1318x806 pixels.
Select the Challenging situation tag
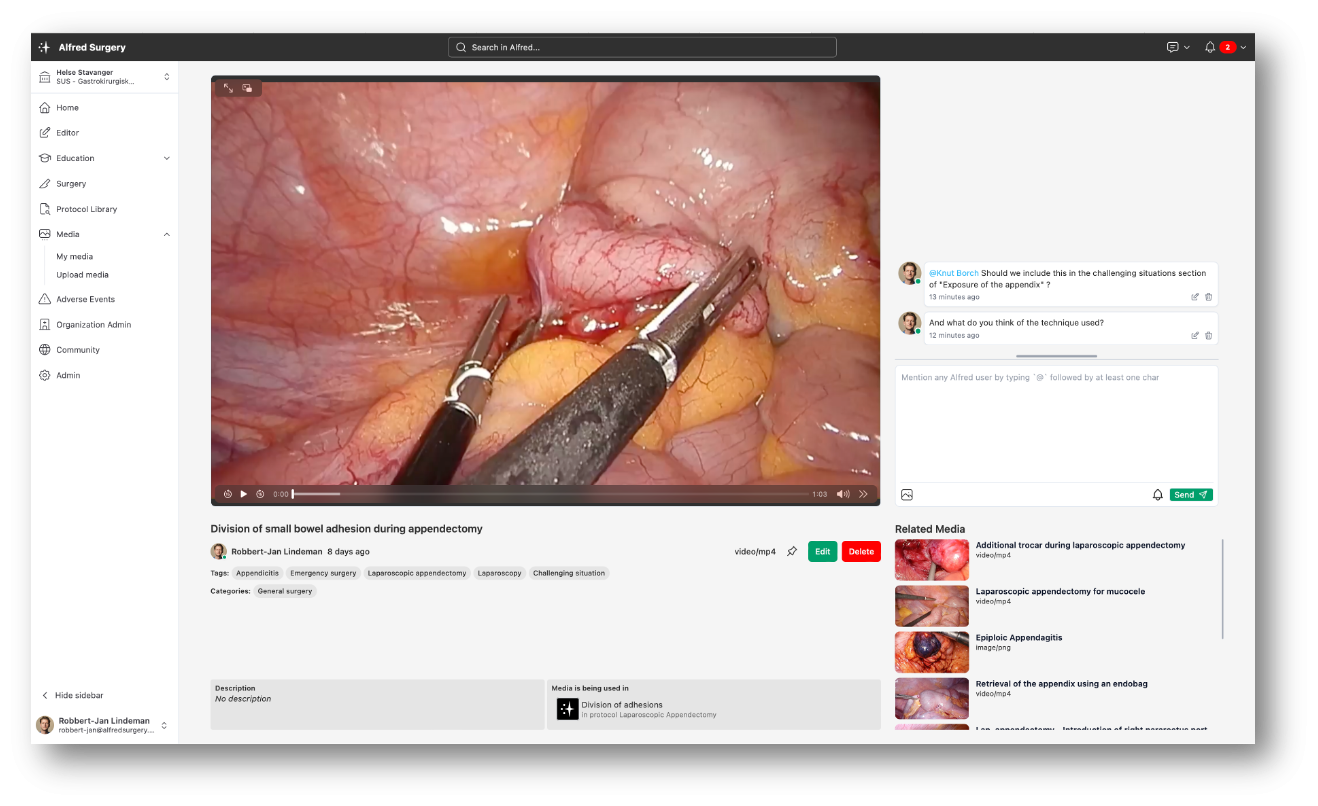(569, 573)
